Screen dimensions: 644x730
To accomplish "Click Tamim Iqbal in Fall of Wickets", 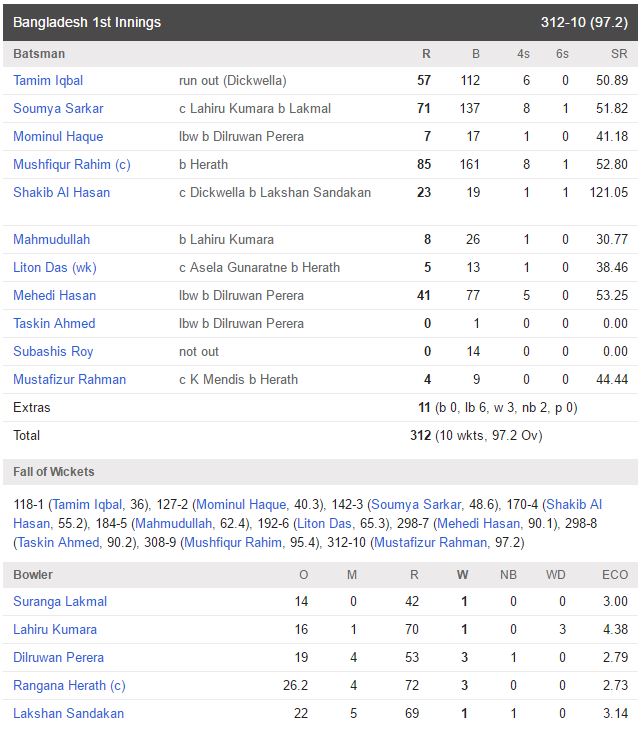I will [x=88, y=504].
